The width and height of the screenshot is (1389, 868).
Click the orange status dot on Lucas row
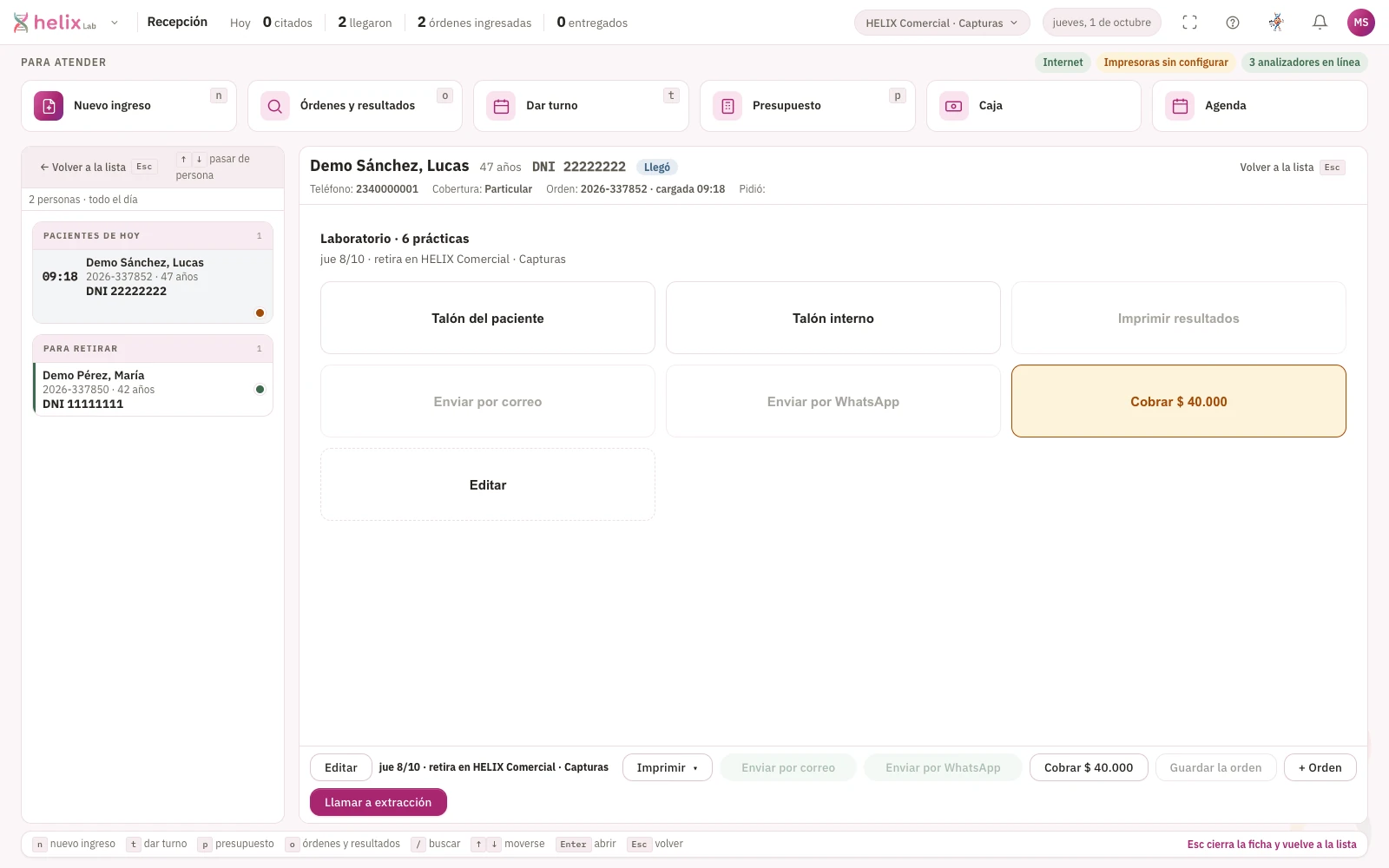click(x=260, y=312)
